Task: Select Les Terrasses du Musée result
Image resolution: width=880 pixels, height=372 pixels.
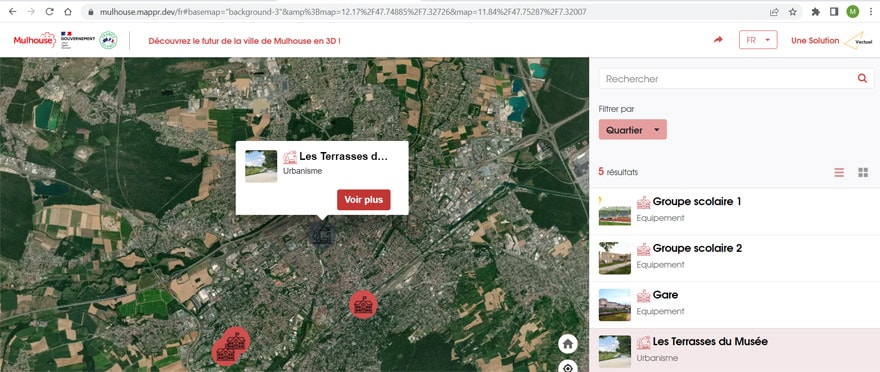Action: point(735,350)
